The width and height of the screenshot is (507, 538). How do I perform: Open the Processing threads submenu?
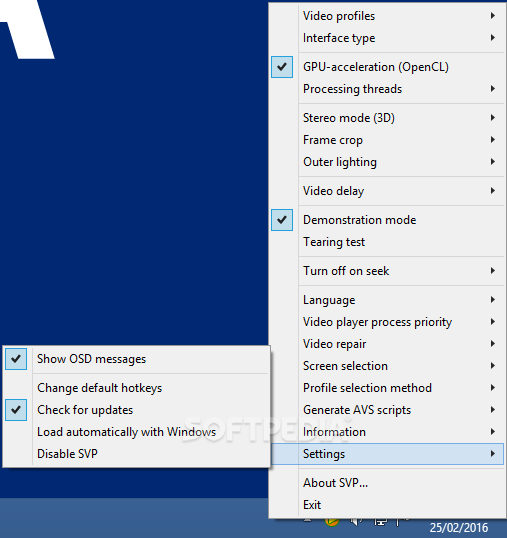click(x=387, y=89)
